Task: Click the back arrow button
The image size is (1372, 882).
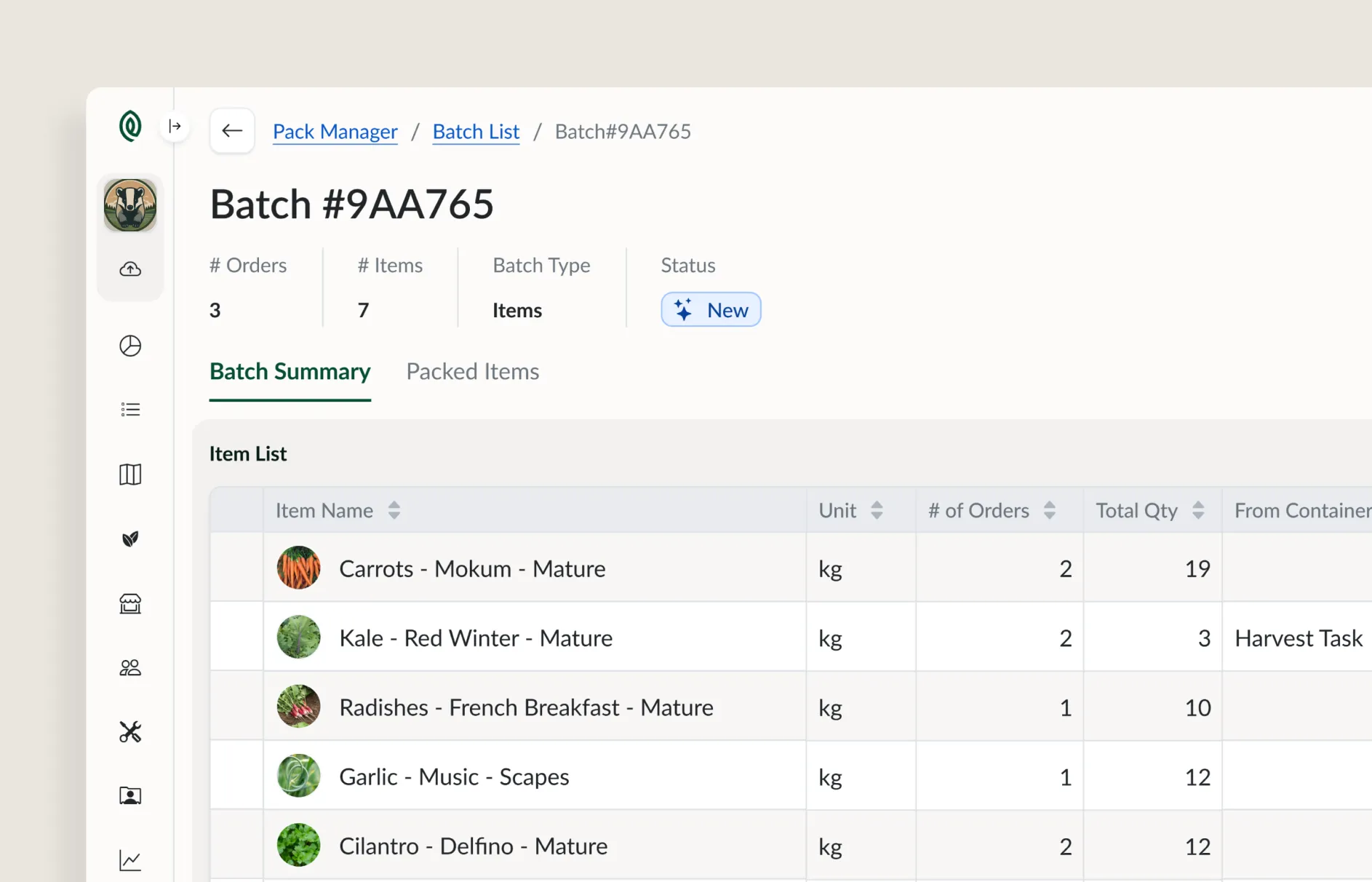Action: coord(232,131)
